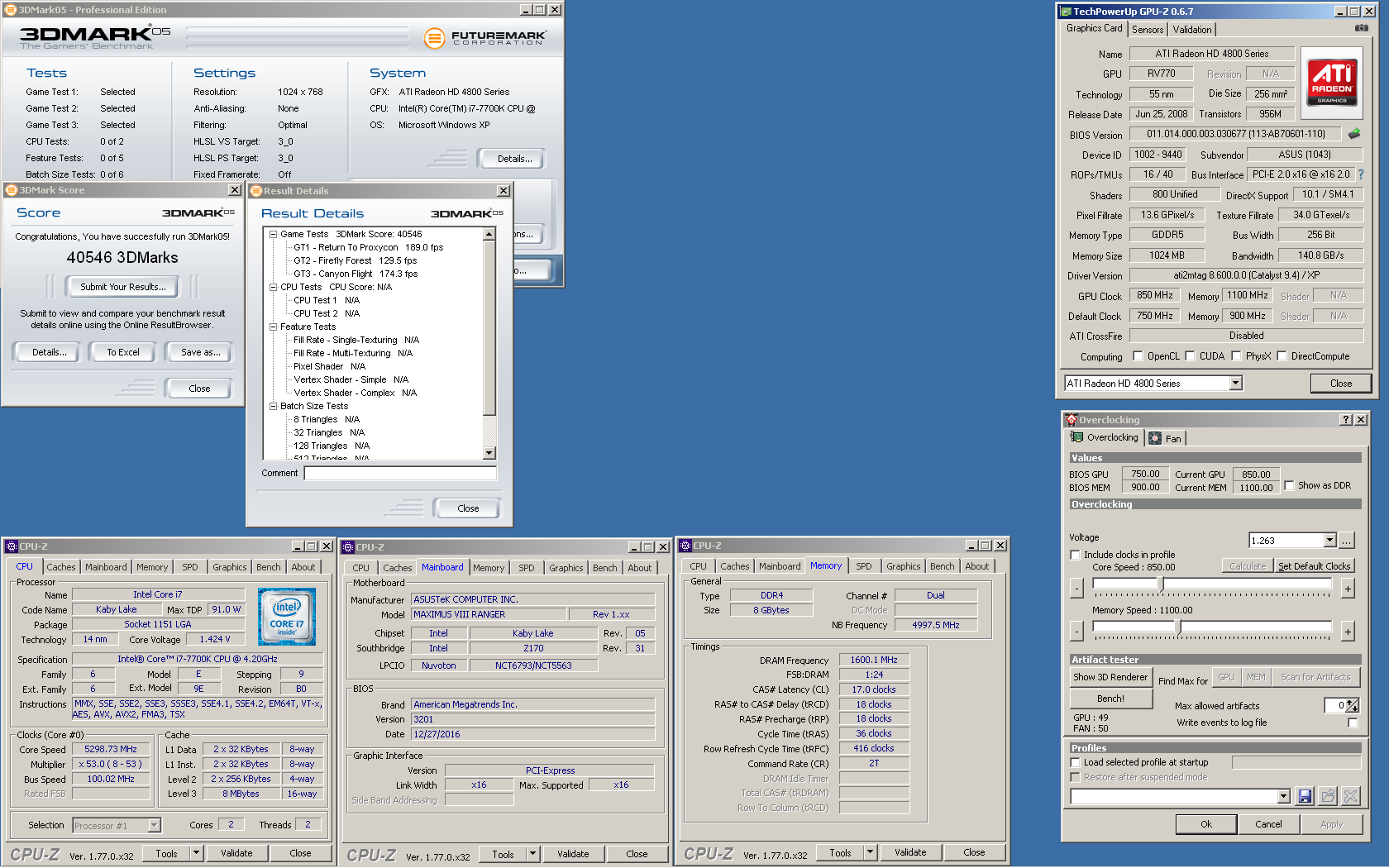Enable Write events to log file
Image resolution: width=1389 pixels, height=868 pixels.
(1353, 723)
